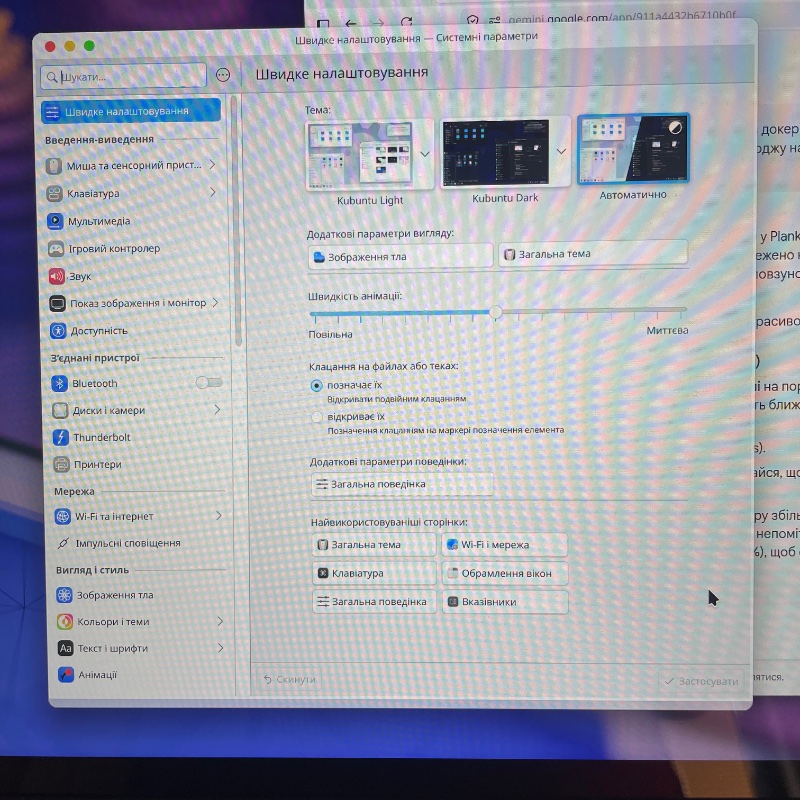This screenshot has width=800, height=800.
Task: Click the Загальна тема button under Додаткові параметри вигляду
Action: click(593, 254)
